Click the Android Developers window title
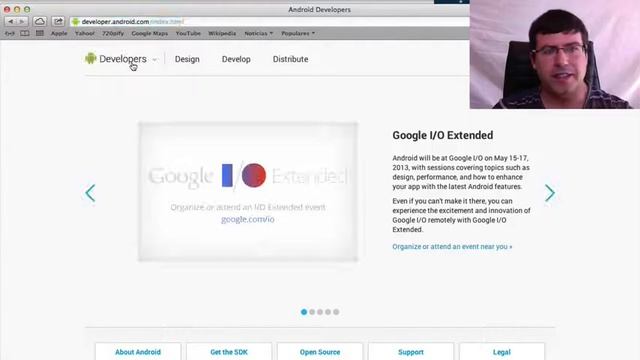Screen dimensions: 640x360 [x=319, y=9]
